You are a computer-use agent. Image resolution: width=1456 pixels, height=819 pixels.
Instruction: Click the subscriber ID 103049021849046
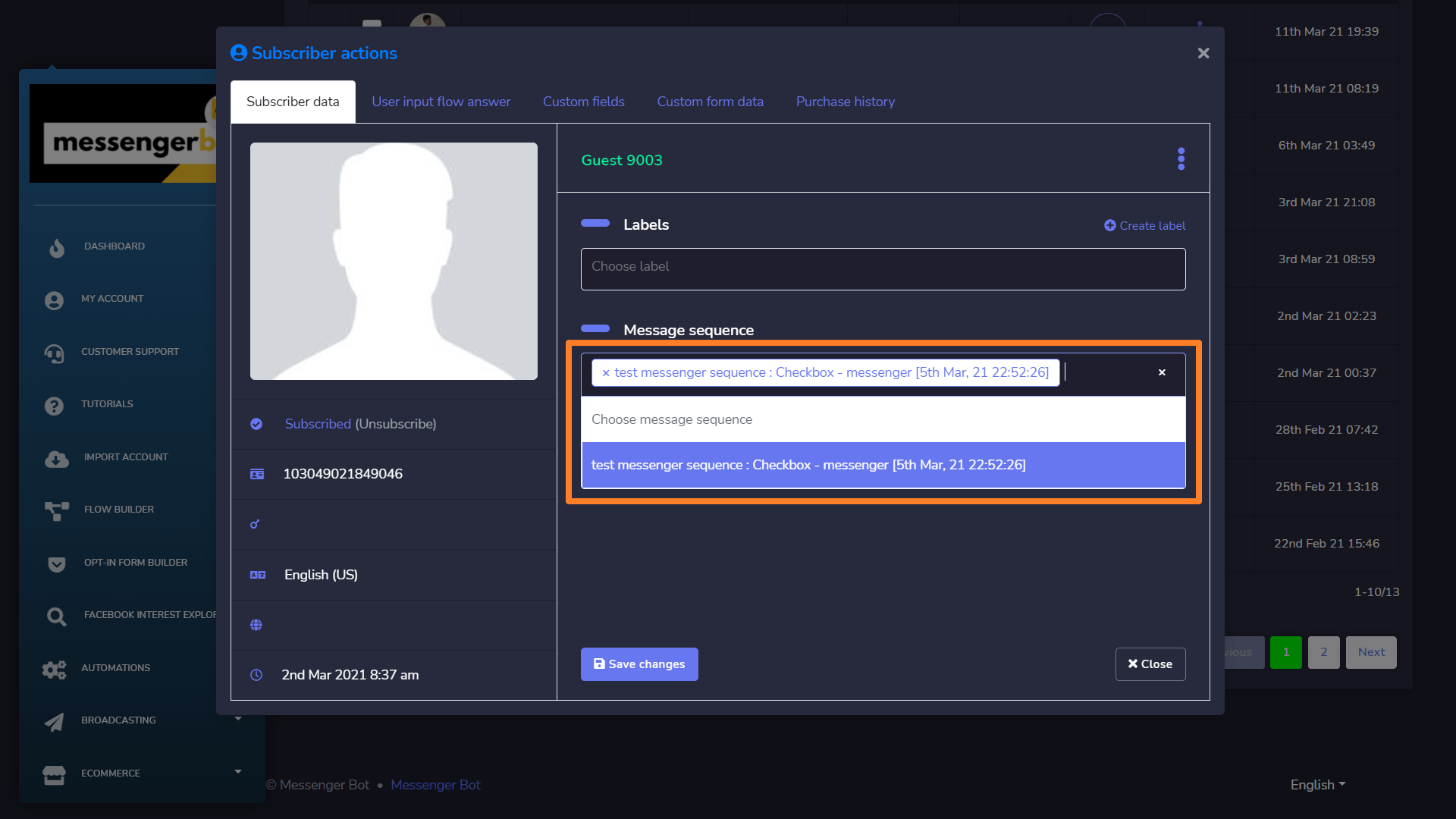click(343, 474)
